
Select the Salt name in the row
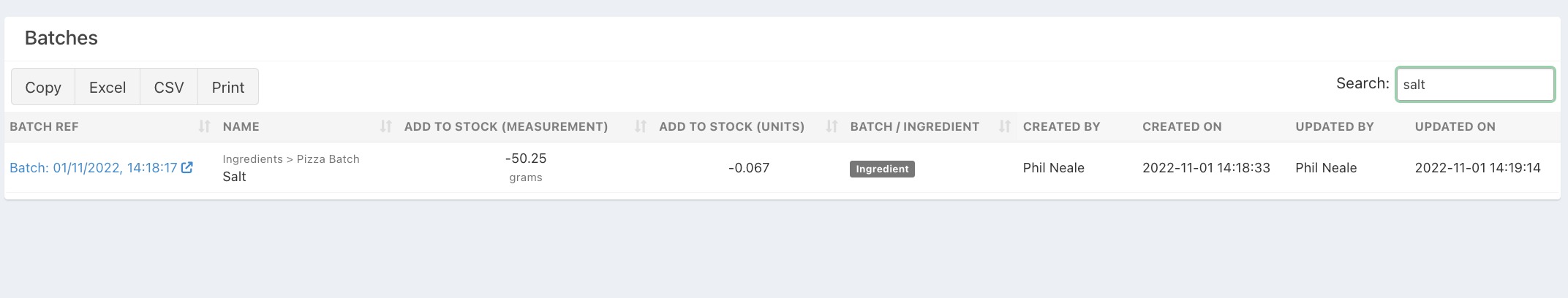[234, 177]
